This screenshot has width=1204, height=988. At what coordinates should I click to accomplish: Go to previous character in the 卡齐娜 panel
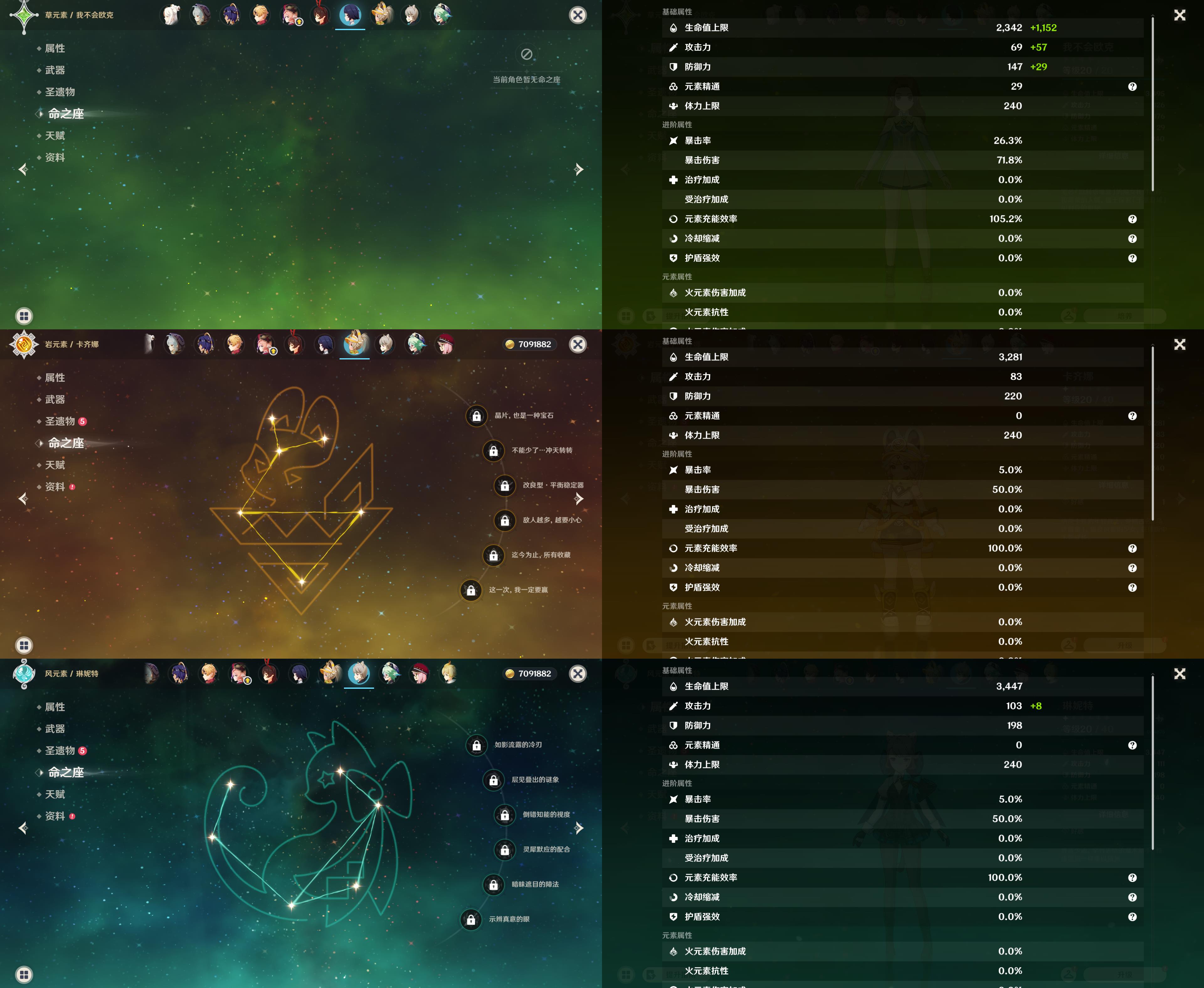23,499
